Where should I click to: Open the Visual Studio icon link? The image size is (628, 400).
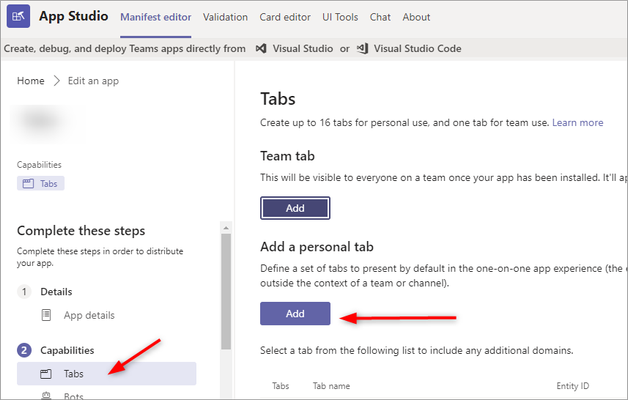(x=261, y=48)
